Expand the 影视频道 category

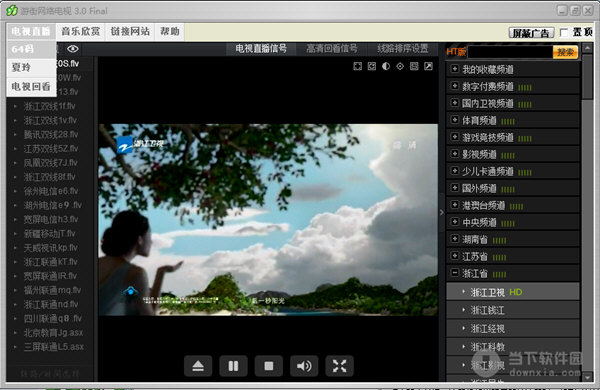click(x=513, y=154)
